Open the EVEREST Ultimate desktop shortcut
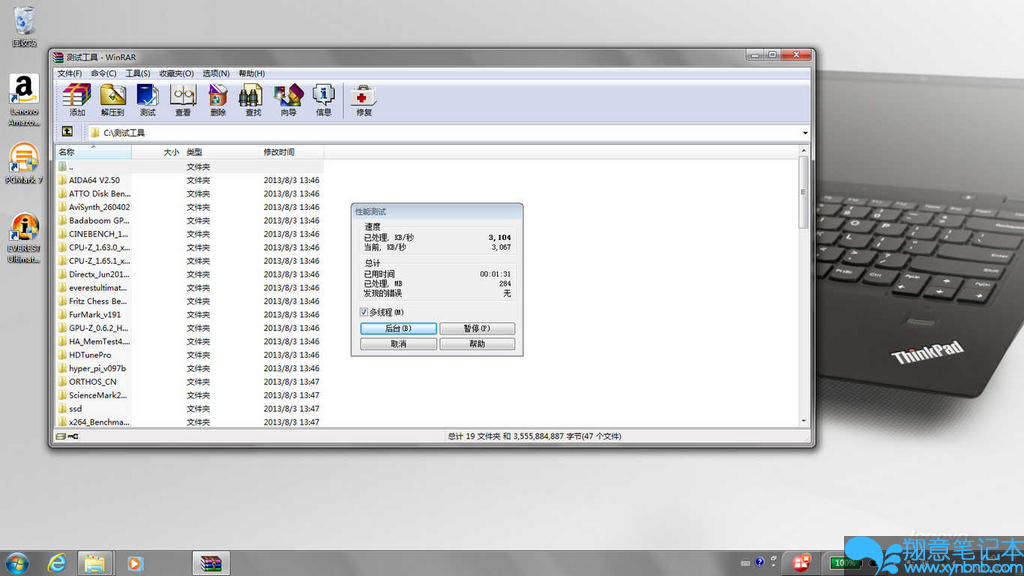The width and height of the screenshot is (1024, 576). [x=24, y=238]
